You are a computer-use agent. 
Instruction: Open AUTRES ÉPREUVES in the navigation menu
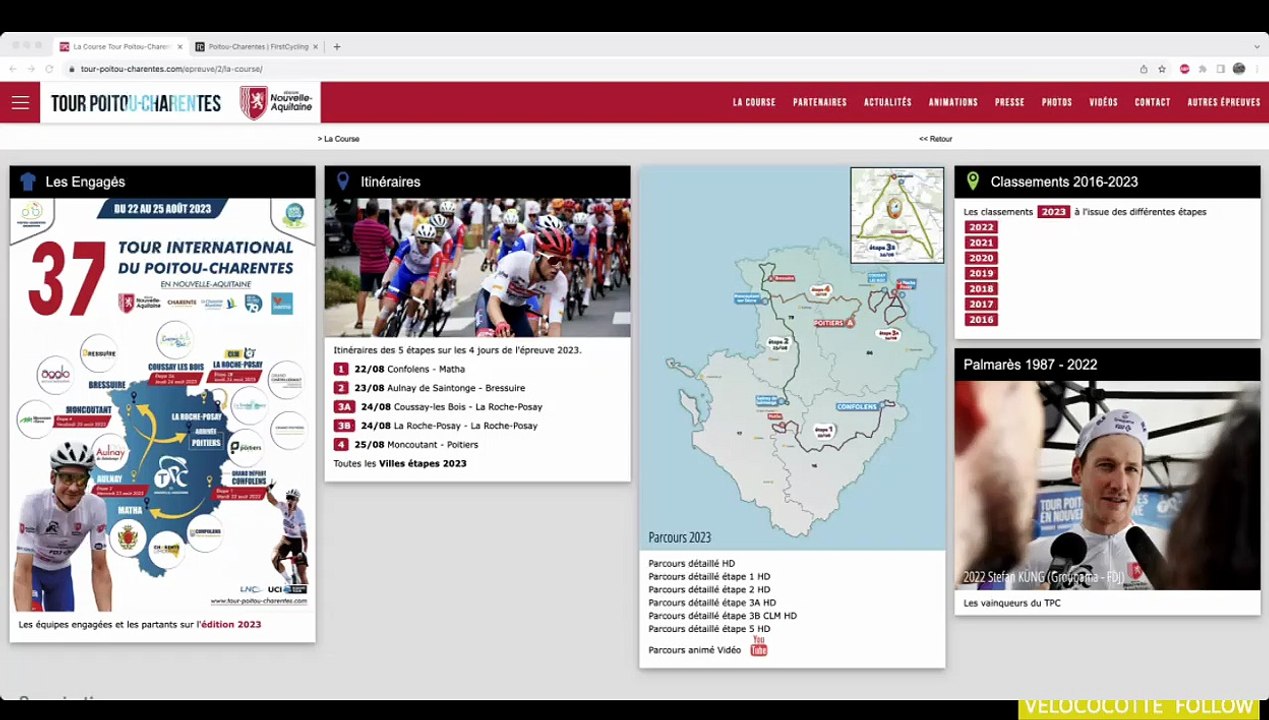tap(1224, 102)
